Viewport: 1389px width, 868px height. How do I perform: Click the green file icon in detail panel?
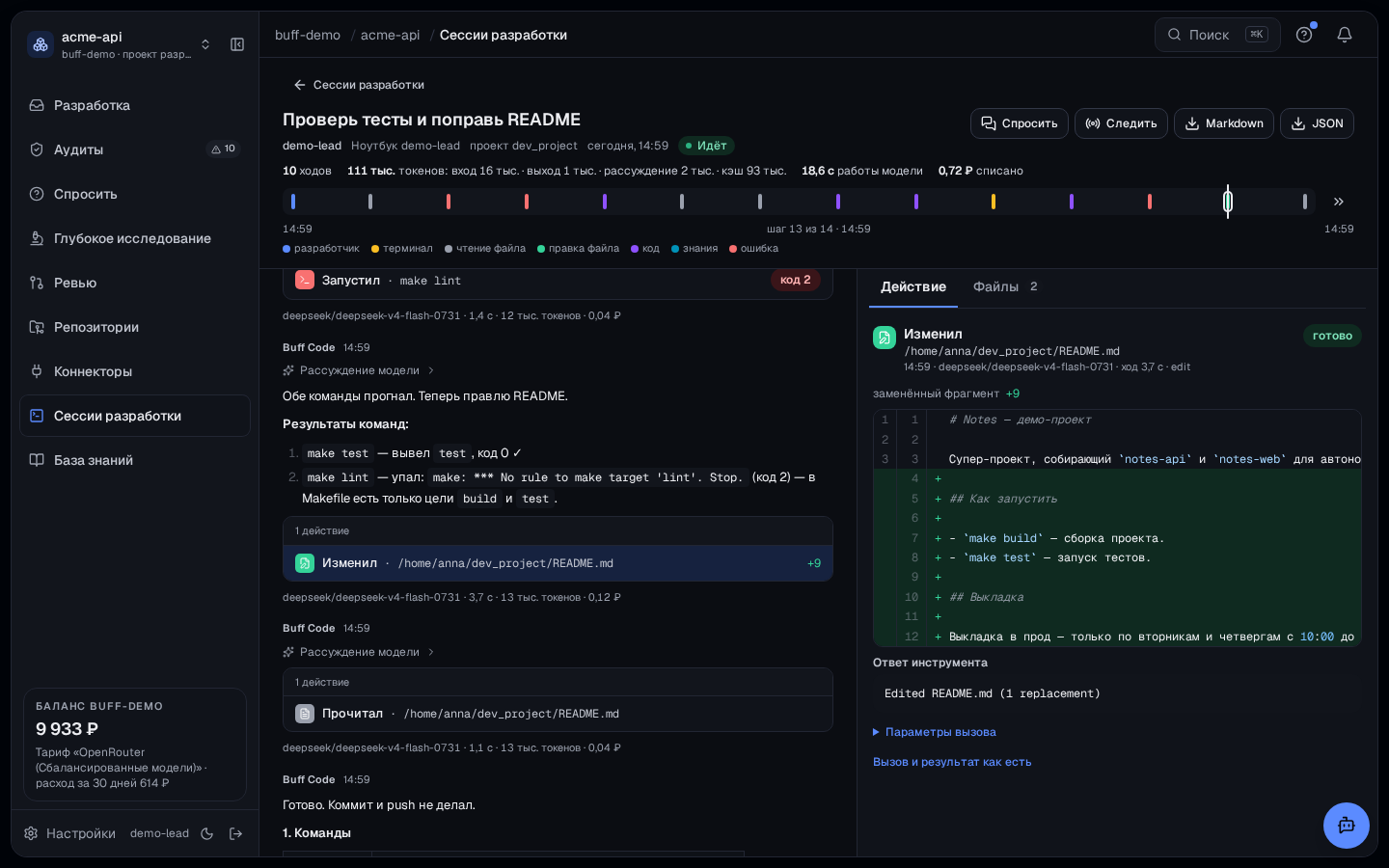(885, 338)
